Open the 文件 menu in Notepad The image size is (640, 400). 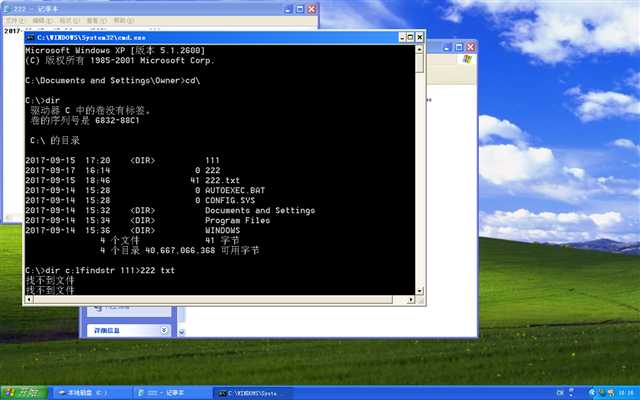pos(15,20)
